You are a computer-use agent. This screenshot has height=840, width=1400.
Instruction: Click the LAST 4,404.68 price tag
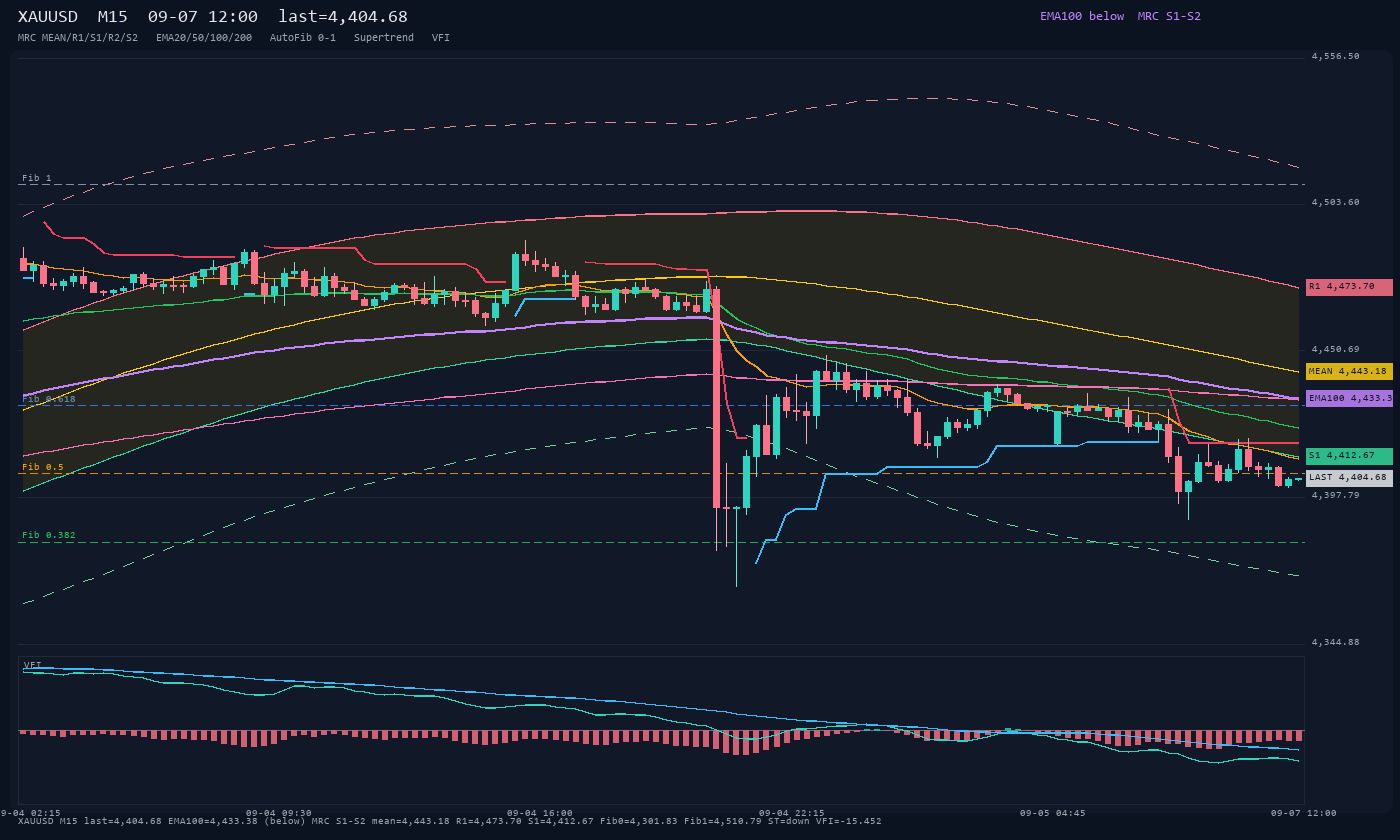coord(1349,478)
